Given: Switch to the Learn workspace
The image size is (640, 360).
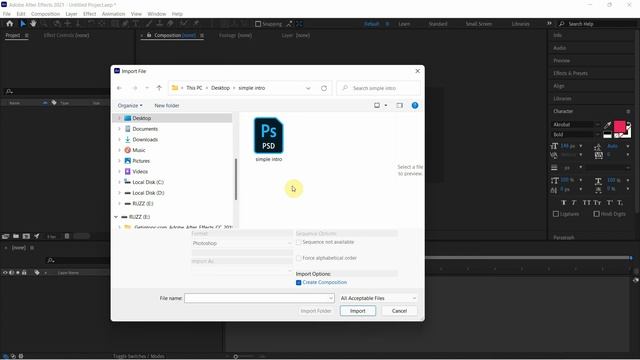Looking at the screenshot, I should click(x=404, y=24).
